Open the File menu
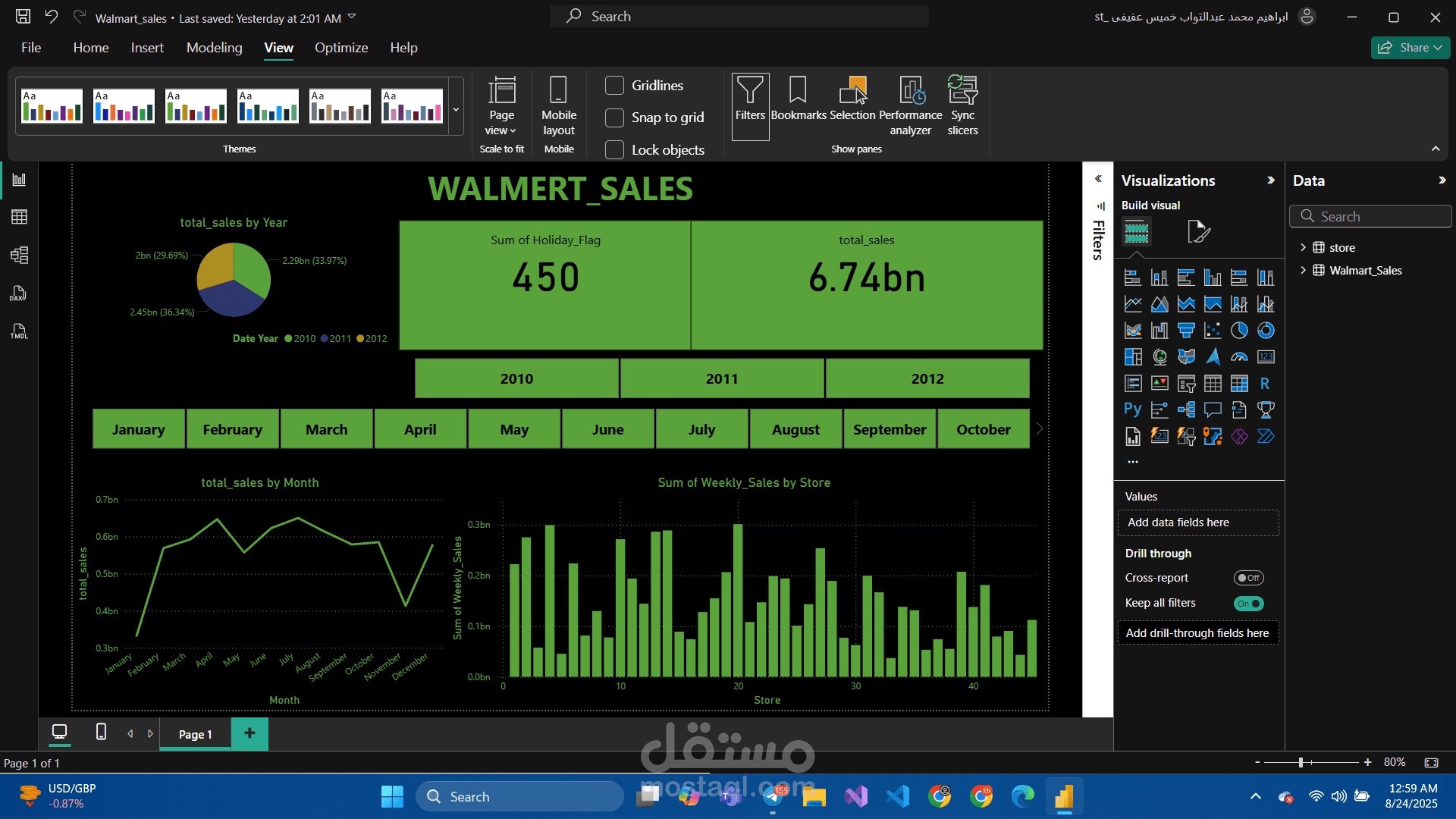Screen dimensions: 1456x819 [x=31, y=48]
